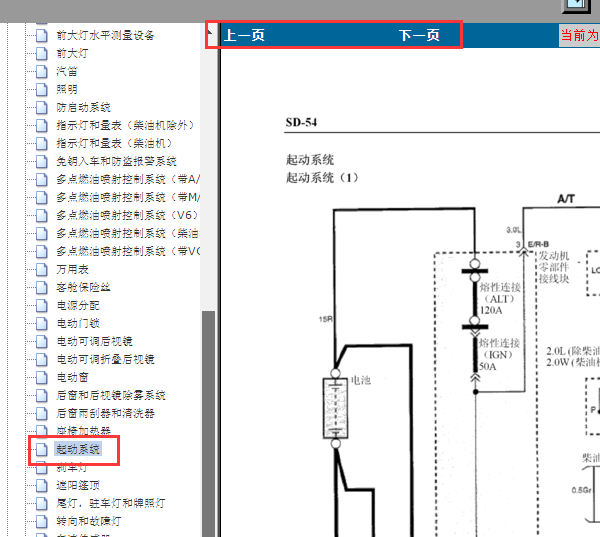This screenshot has width=600, height=537.
Task: Open 电源分配 diagram
Action: 78,305
